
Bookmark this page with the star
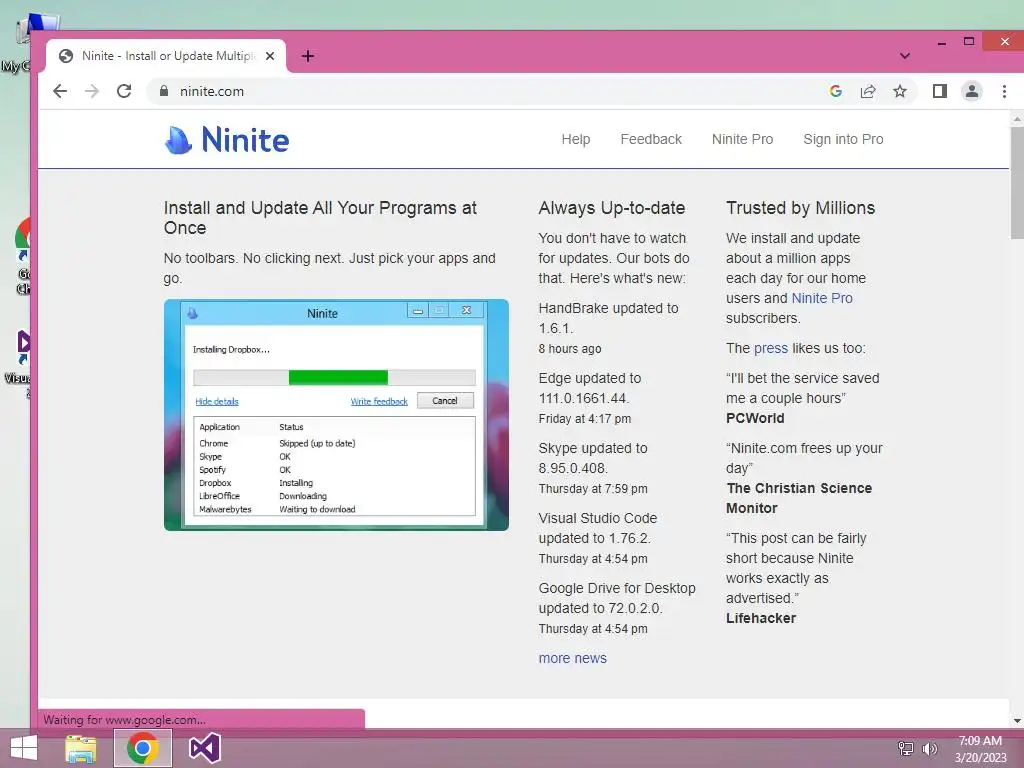(x=900, y=91)
